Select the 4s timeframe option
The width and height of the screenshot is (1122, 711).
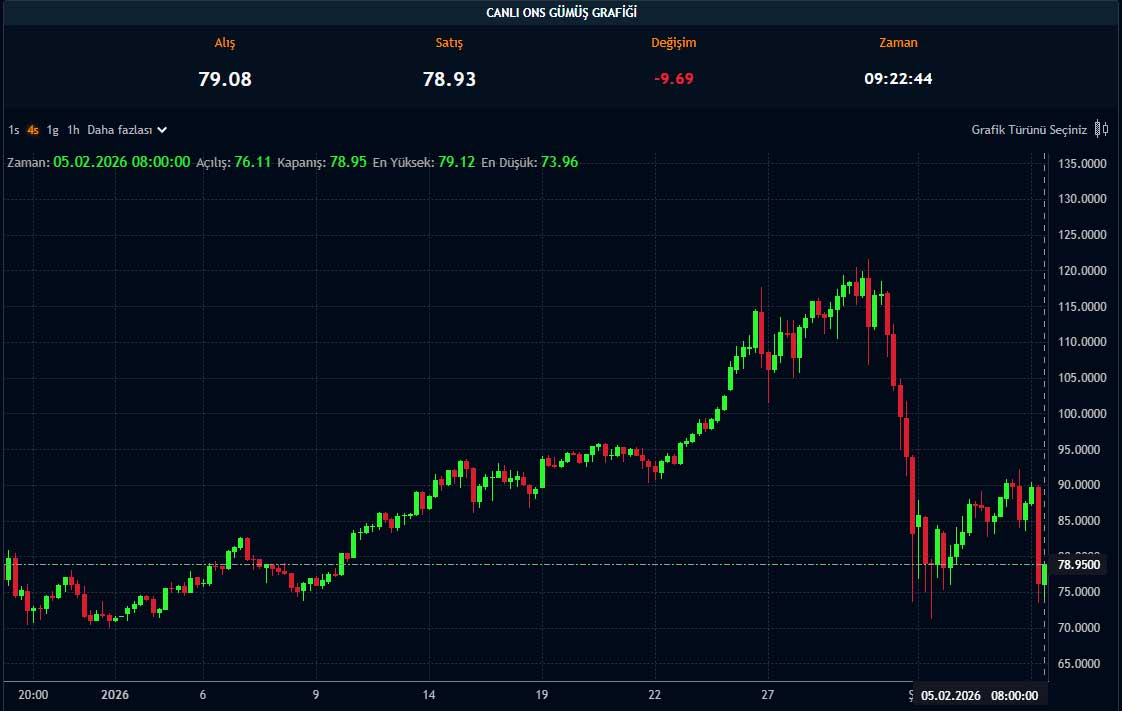pos(33,130)
